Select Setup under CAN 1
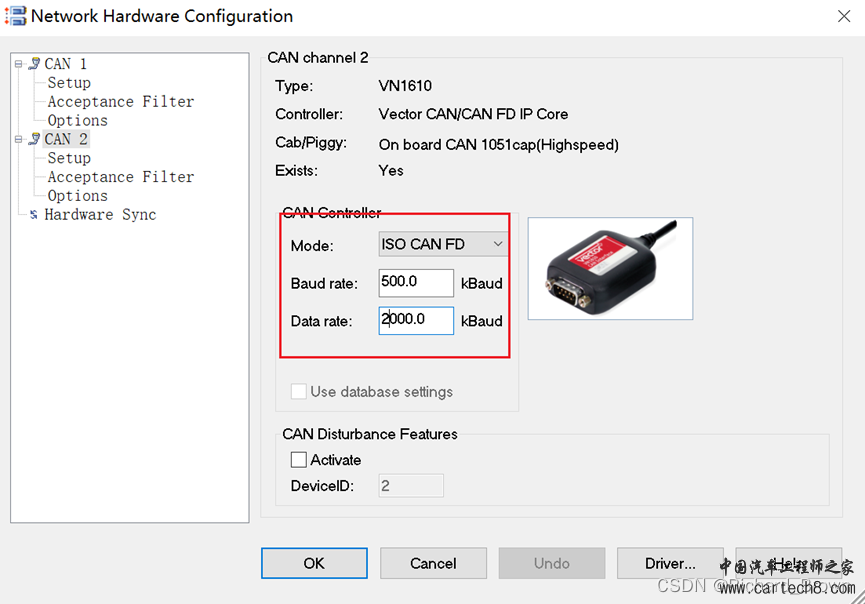The image size is (865, 604). pyautogui.click(x=67, y=82)
